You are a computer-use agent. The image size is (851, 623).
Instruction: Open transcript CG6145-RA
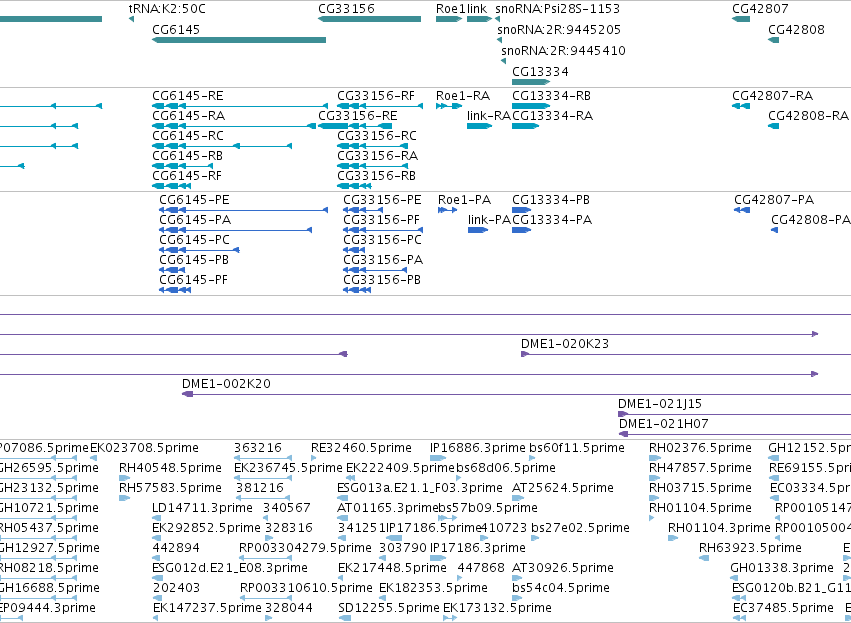234,126
